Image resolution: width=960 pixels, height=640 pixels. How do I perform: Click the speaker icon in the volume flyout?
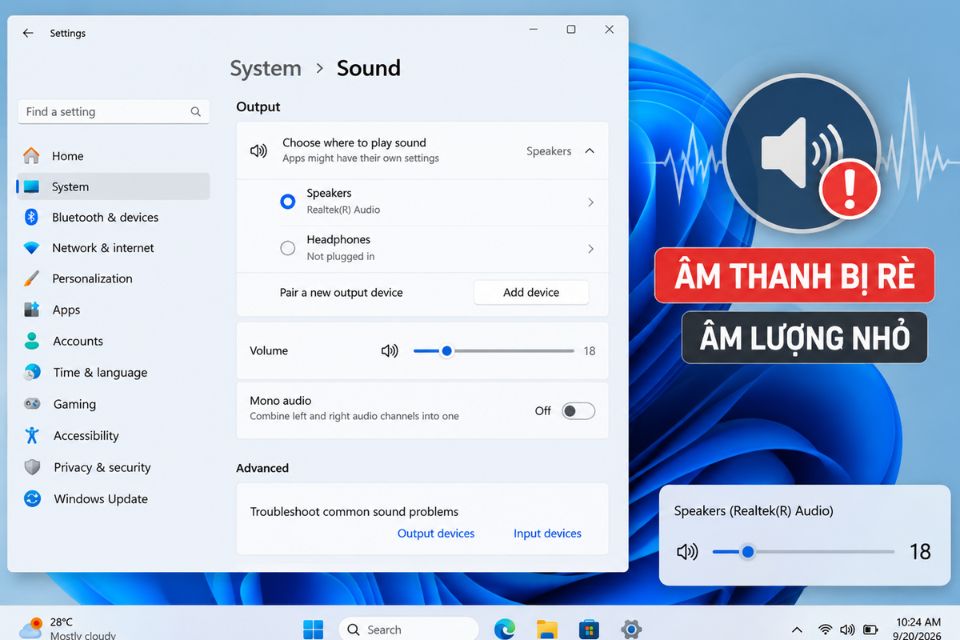tap(687, 552)
